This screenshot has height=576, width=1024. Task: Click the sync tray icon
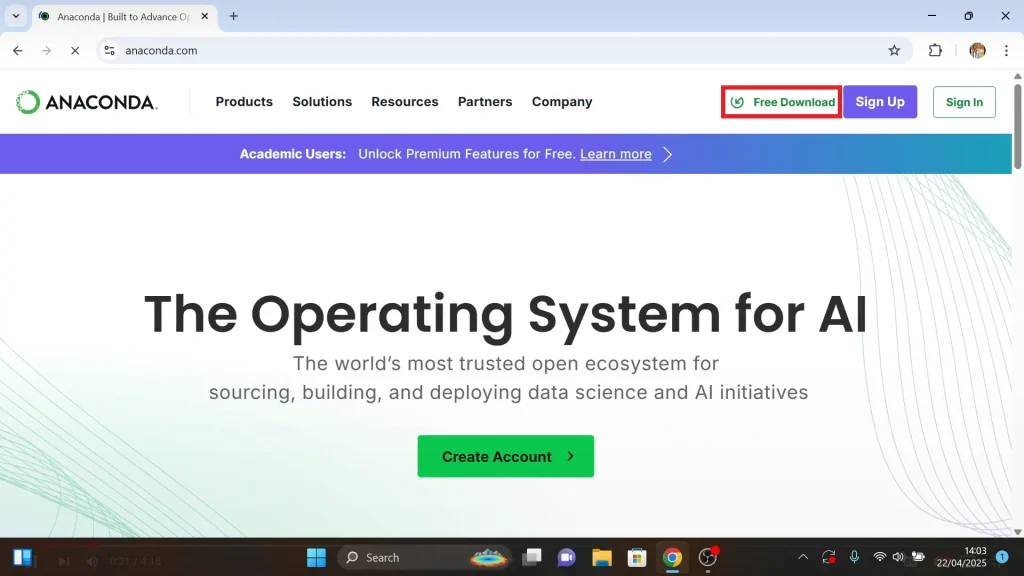(x=828, y=557)
